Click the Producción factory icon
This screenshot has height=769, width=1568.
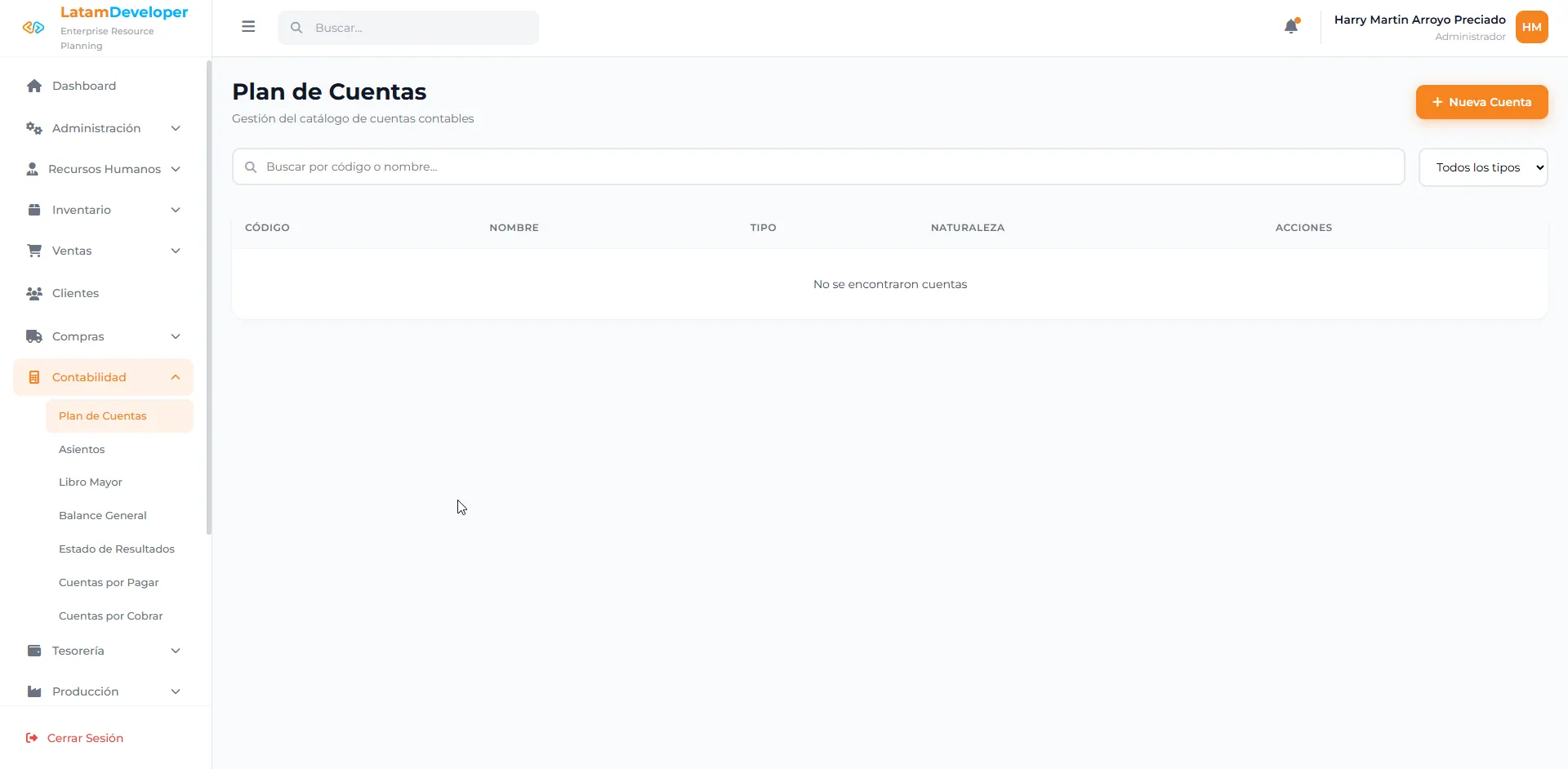[34, 691]
